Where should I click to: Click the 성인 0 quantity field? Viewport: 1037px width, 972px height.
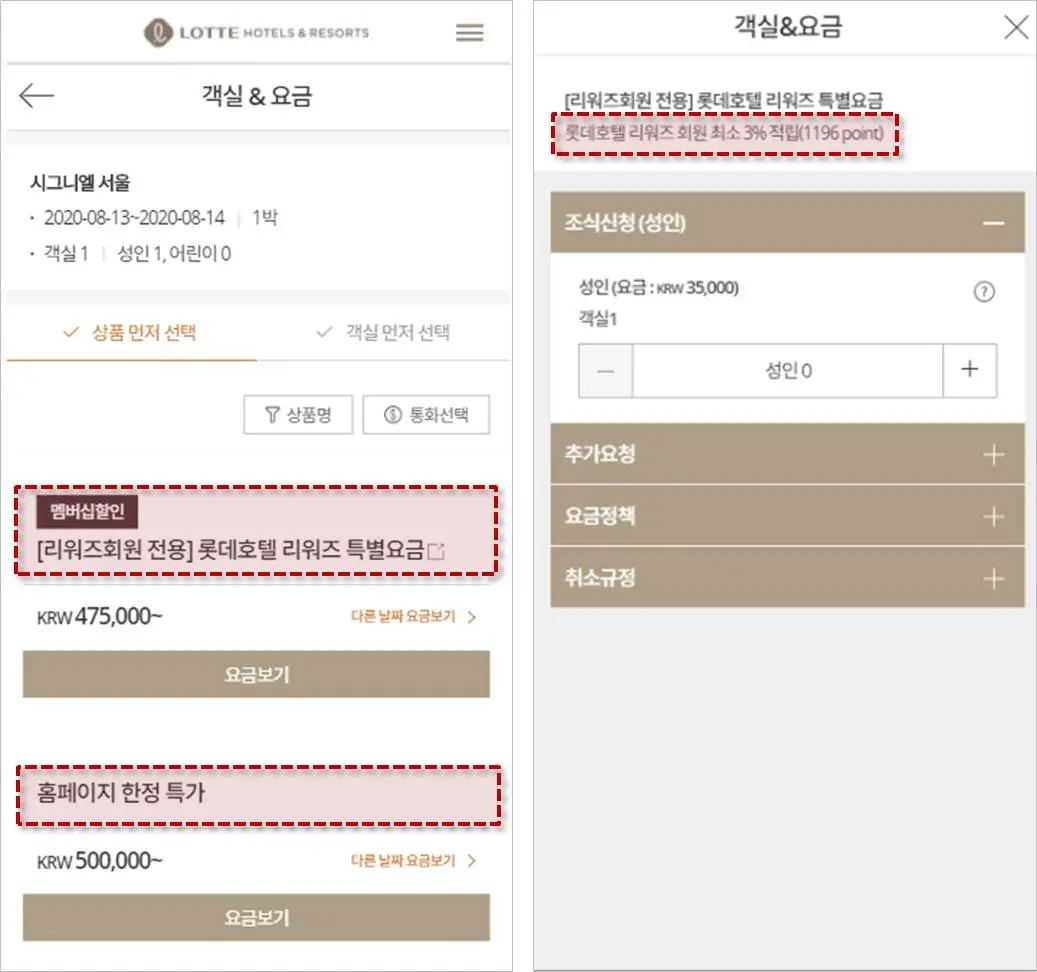point(788,370)
